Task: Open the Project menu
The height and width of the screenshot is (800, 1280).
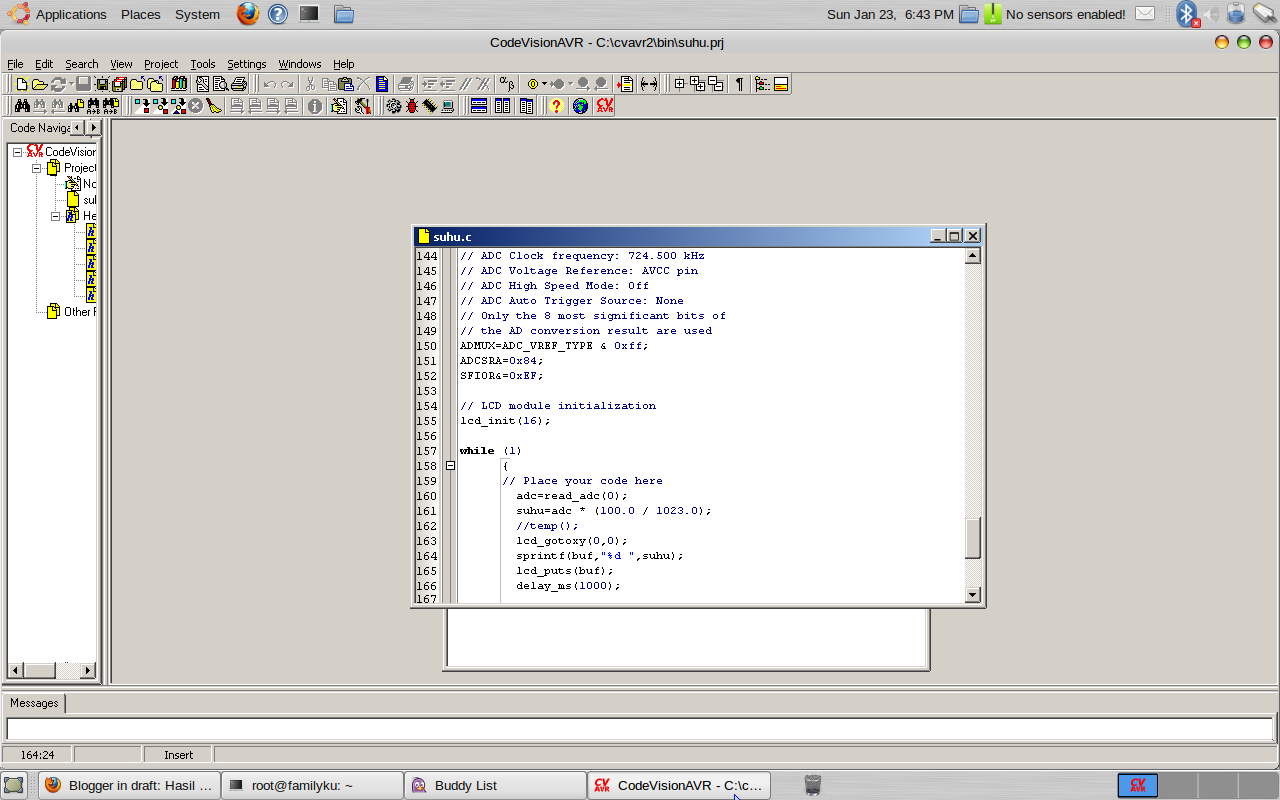Action: tap(160, 64)
